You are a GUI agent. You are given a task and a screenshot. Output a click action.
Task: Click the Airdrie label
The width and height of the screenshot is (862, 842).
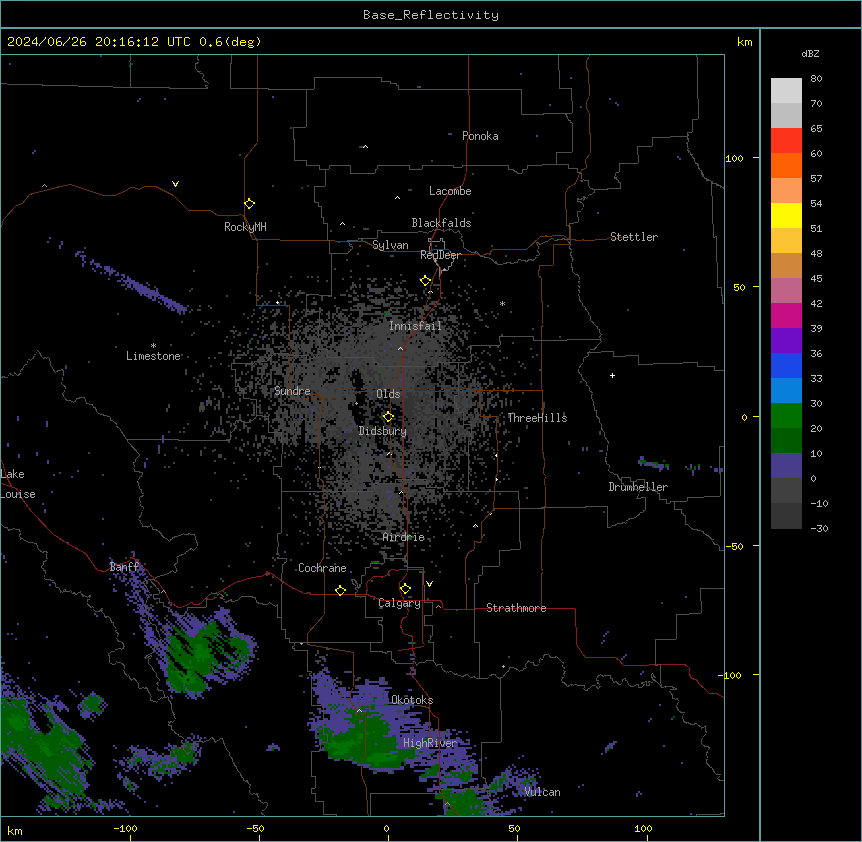(404, 537)
